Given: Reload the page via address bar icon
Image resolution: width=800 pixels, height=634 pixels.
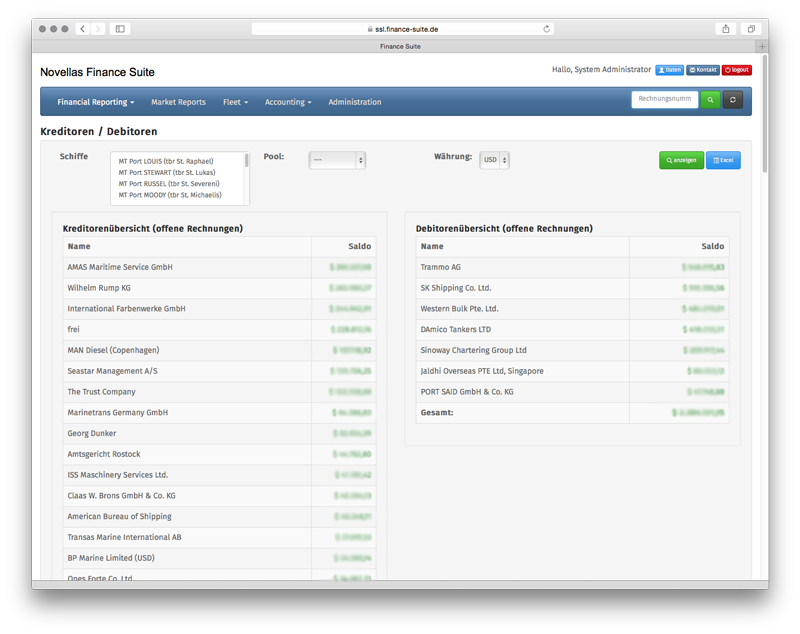Looking at the screenshot, I should click(x=546, y=29).
